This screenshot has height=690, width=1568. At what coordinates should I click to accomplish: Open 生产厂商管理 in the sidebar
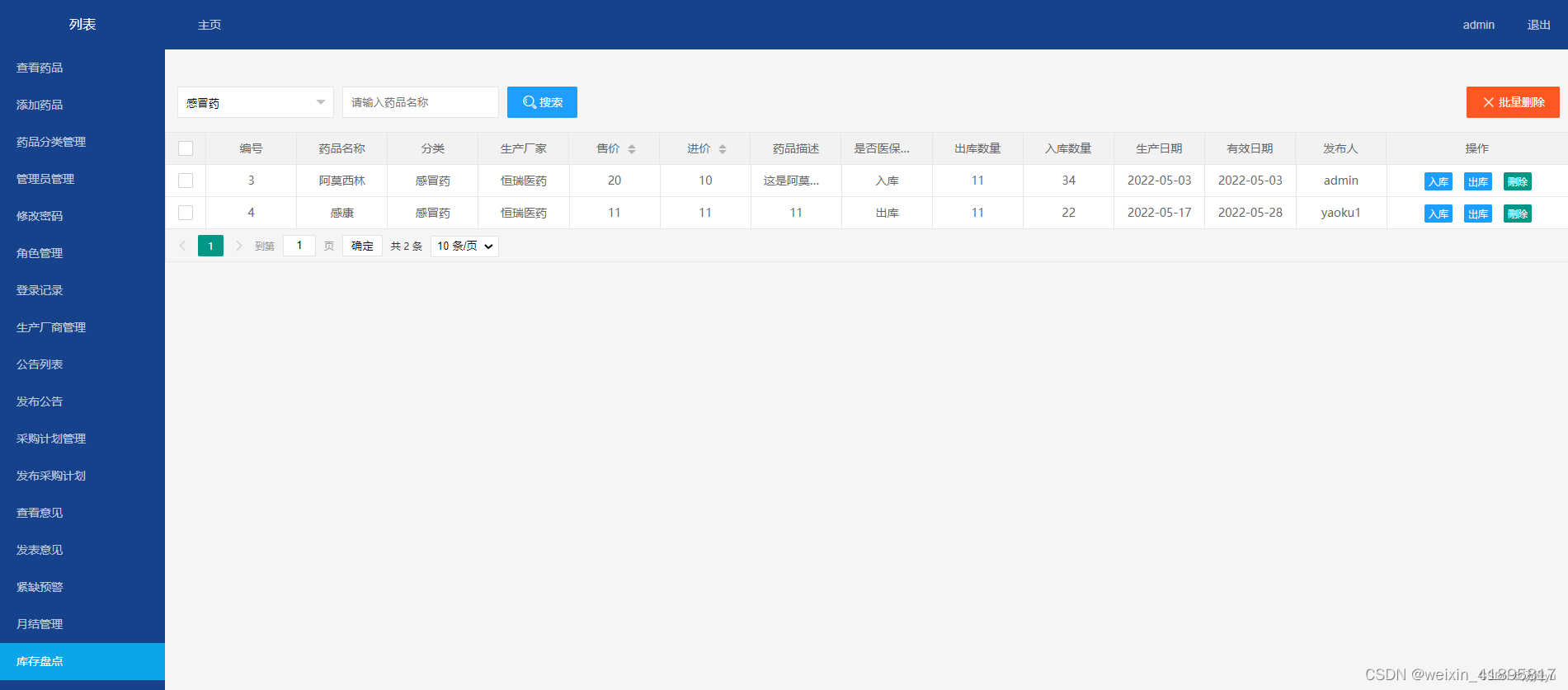coord(82,327)
